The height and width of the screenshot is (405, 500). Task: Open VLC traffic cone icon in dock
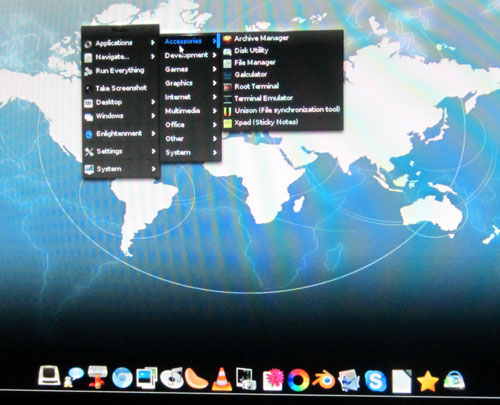coord(222,379)
